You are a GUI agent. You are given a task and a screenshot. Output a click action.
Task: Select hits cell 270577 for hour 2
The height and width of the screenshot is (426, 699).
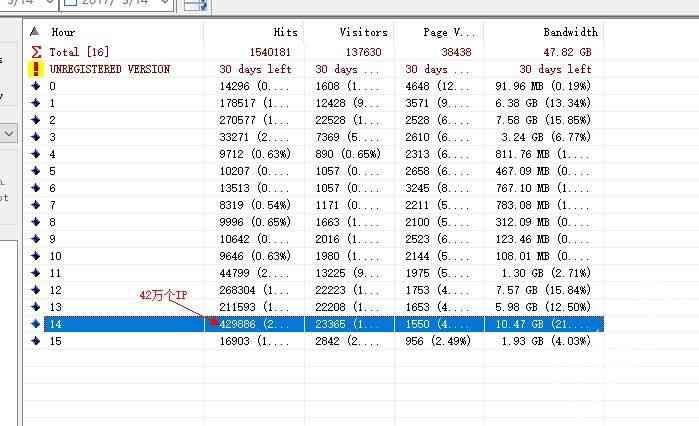[254, 120]
